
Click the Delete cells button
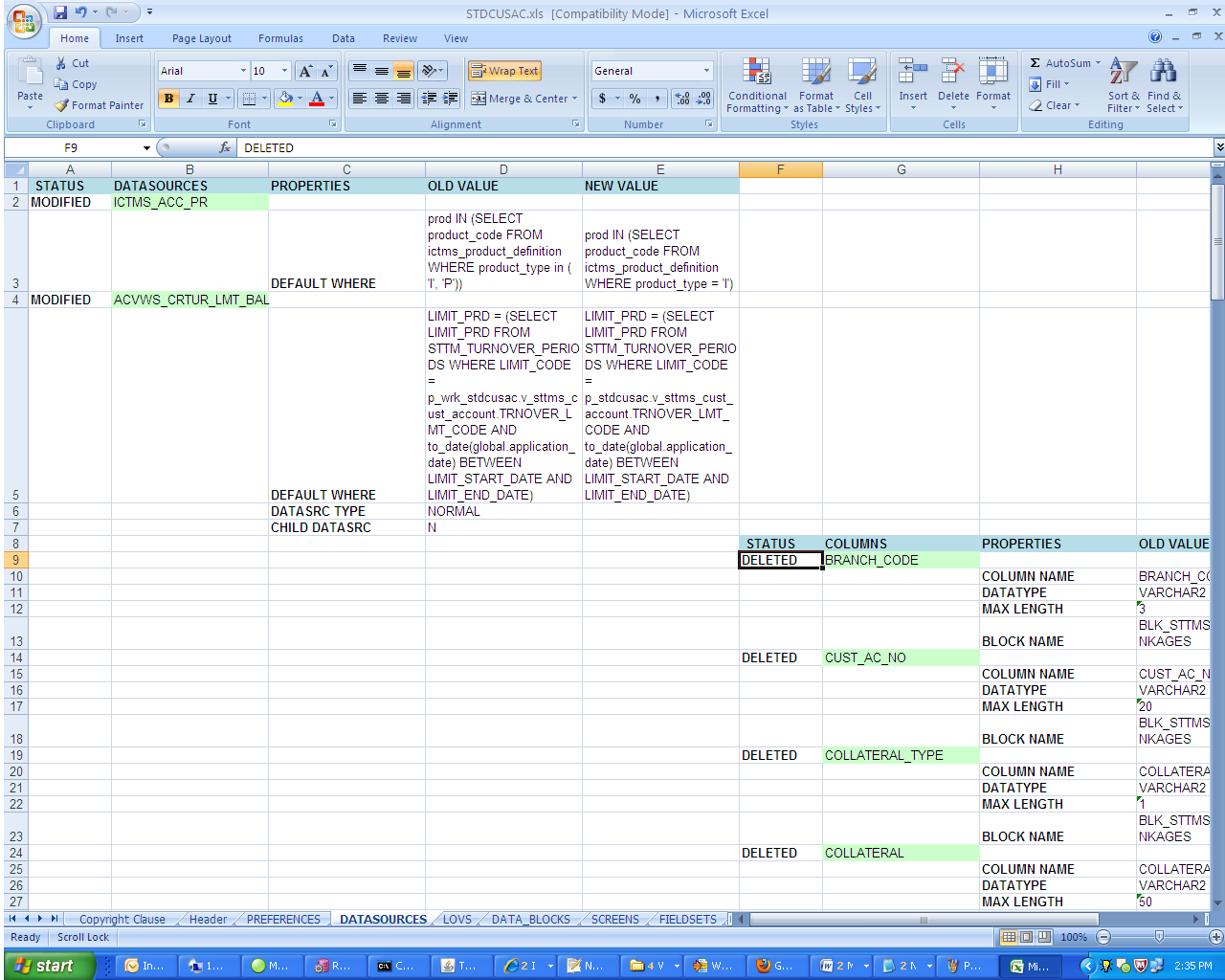(953, 84)
